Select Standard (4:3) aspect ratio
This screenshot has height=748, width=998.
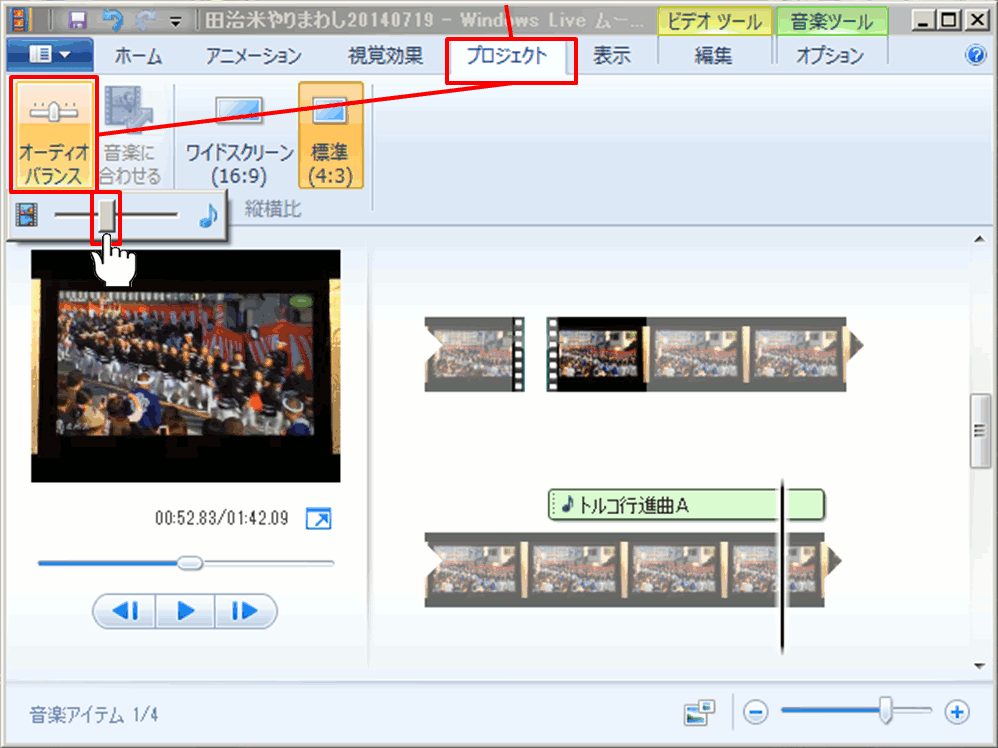pyautogui.click(x=330, y=136)
